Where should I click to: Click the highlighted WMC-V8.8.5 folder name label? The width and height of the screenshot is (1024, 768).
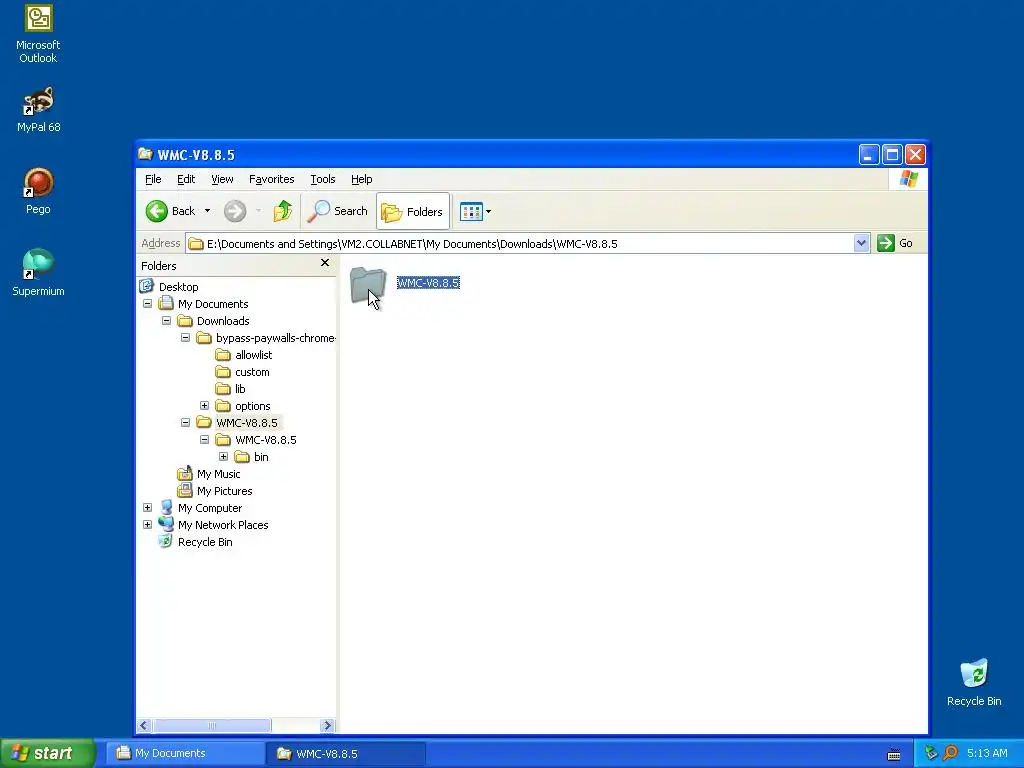[x=428, y=283]
